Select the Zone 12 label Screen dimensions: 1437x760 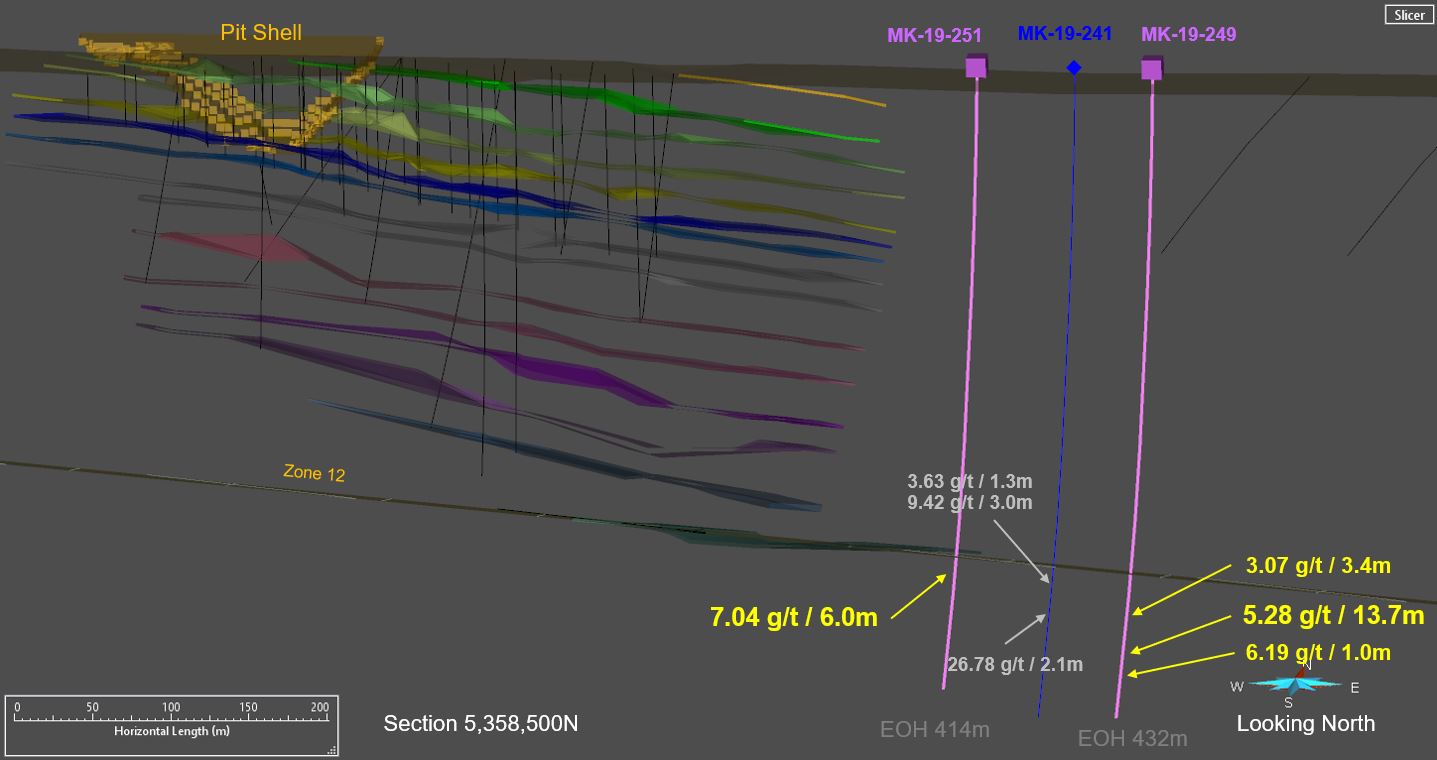click(x=314, y=472)
